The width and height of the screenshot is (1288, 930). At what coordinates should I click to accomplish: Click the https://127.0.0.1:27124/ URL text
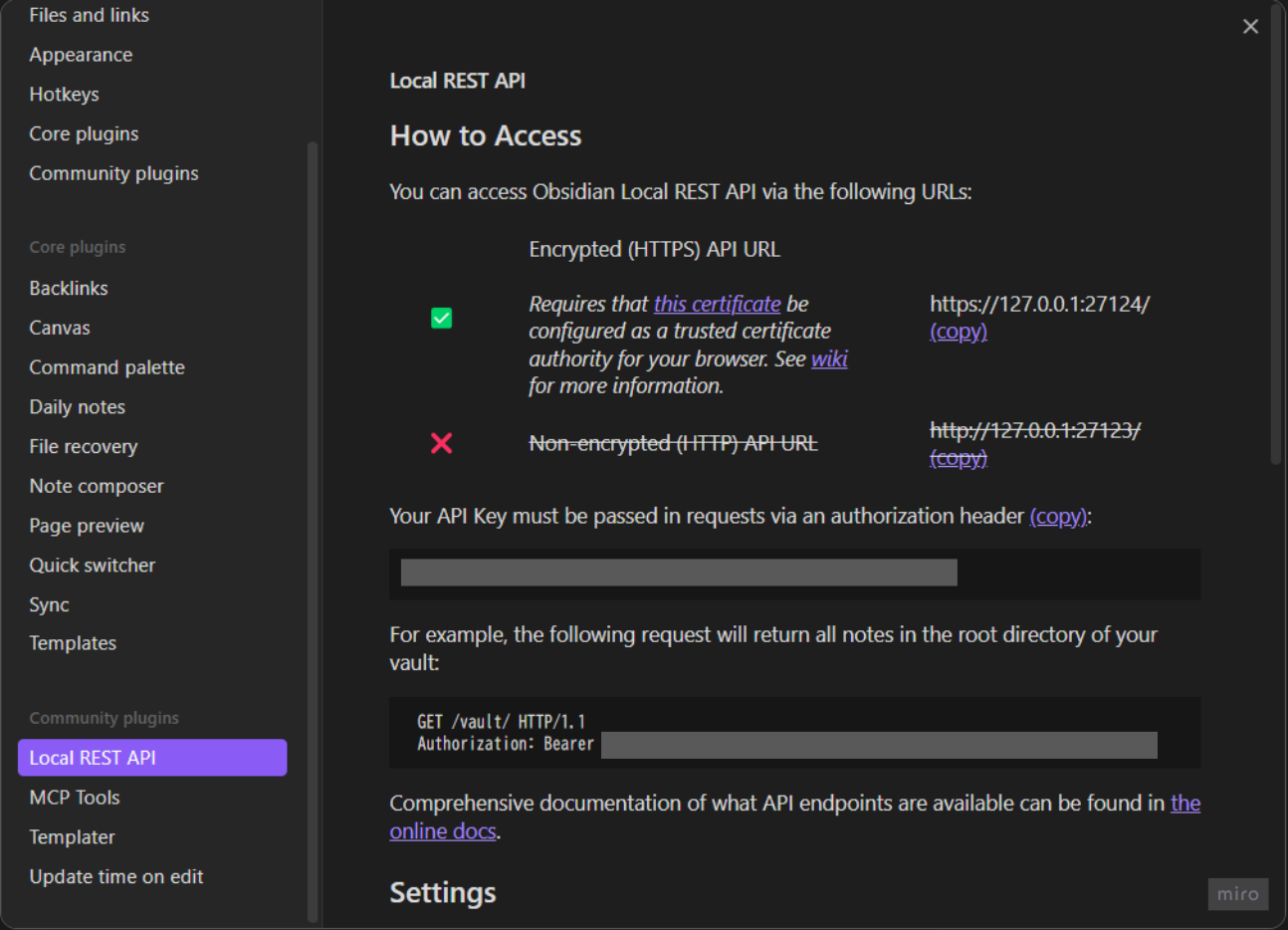pyautogui.click(x=1040, y=304)
